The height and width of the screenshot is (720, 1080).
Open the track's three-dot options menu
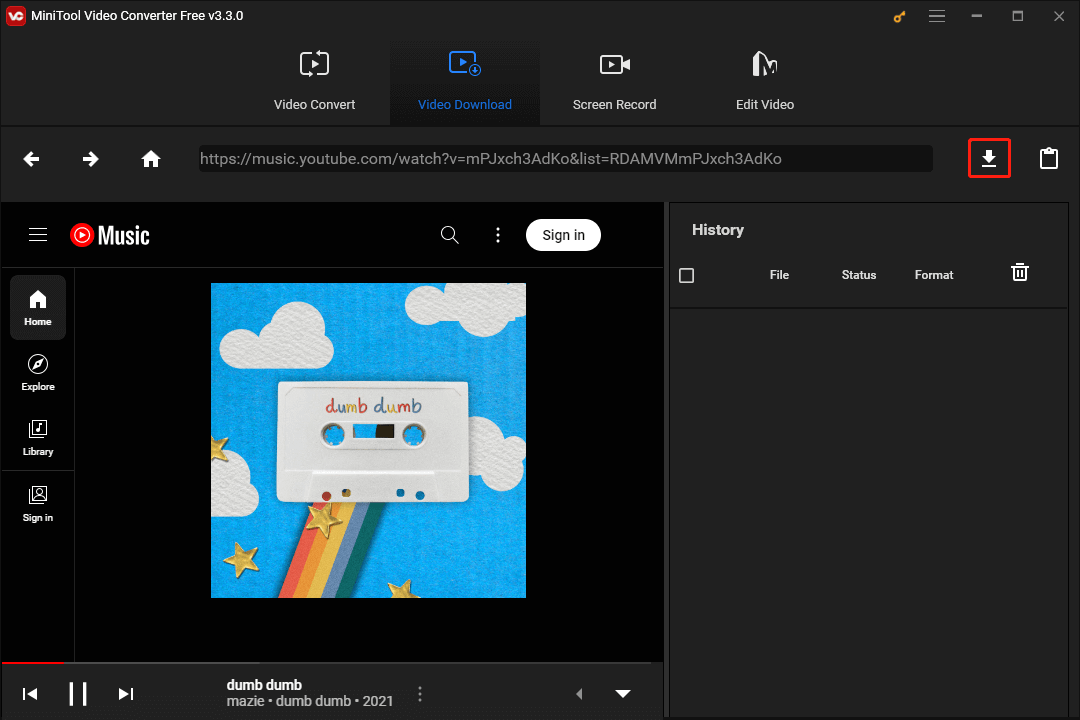click(x=419, y=694)
